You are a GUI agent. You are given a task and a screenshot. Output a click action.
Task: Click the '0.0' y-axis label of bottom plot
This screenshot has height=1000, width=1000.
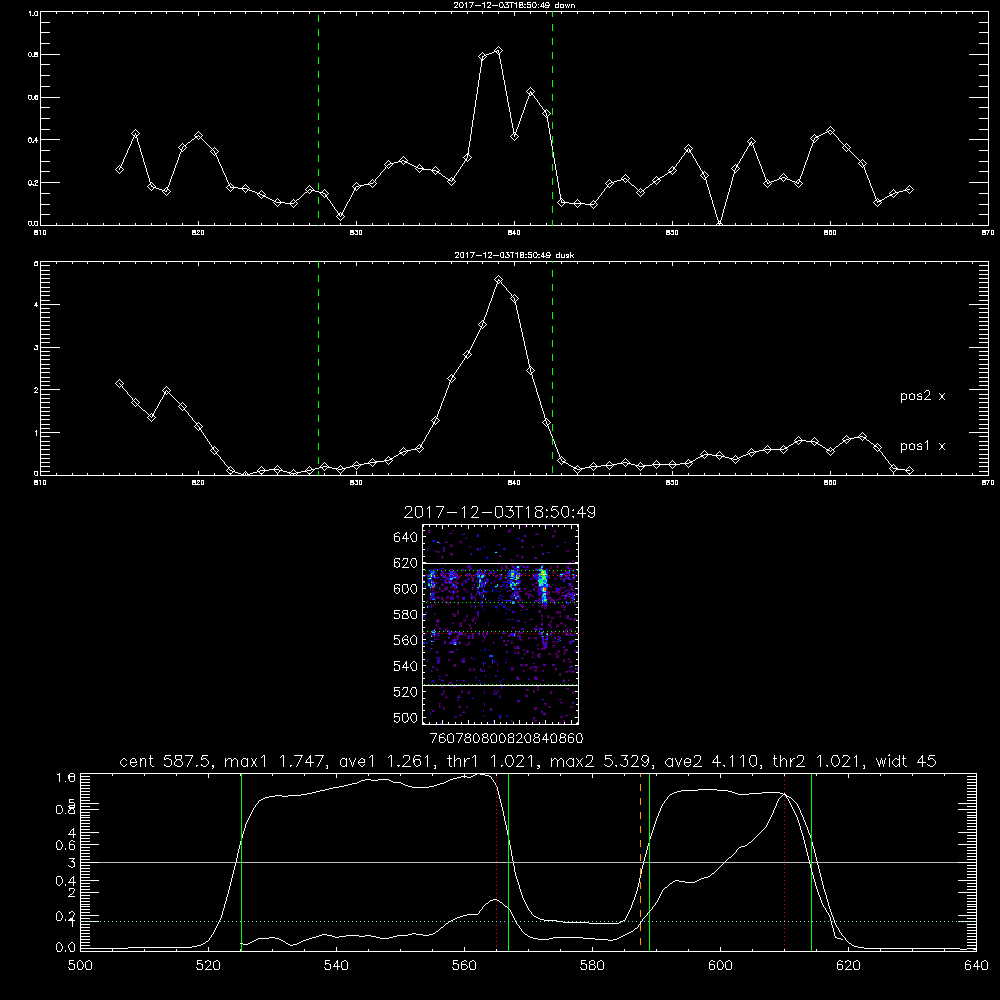pyautogui.click(x=66, y=948)
